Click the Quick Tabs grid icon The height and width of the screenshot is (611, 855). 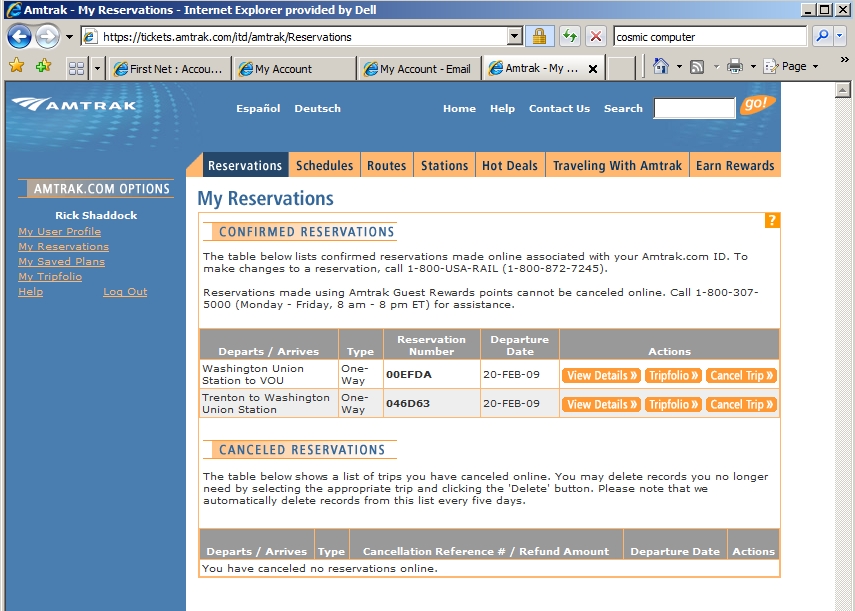(x=77, y=69)
